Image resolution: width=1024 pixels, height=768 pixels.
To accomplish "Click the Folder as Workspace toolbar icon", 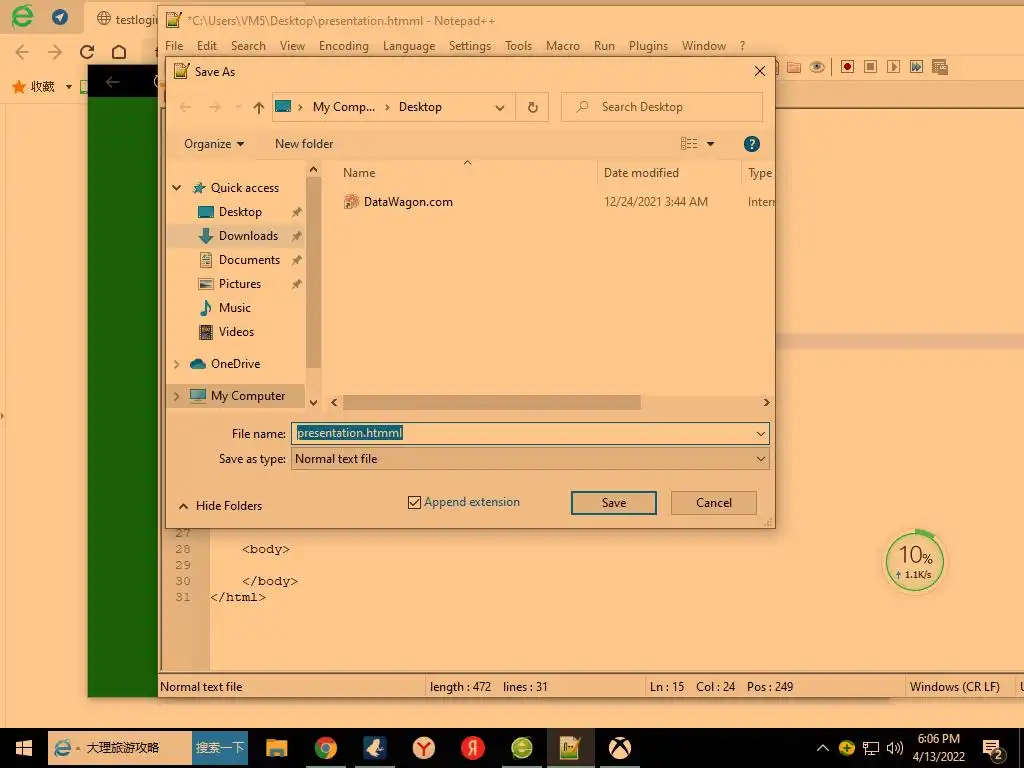I will 793,67.
